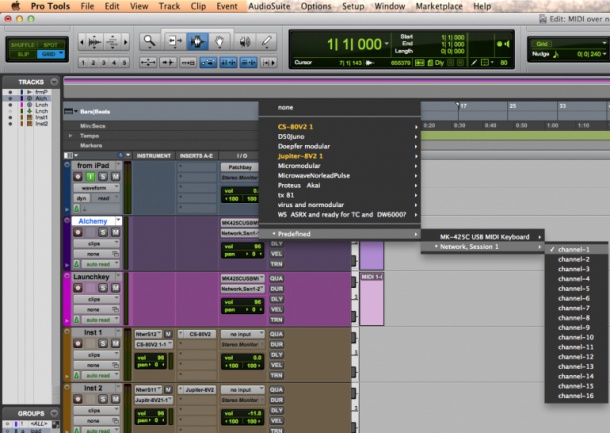610x433 pixels.
Task: Toggle input monitoring on from iPad track
Action: 90,177
